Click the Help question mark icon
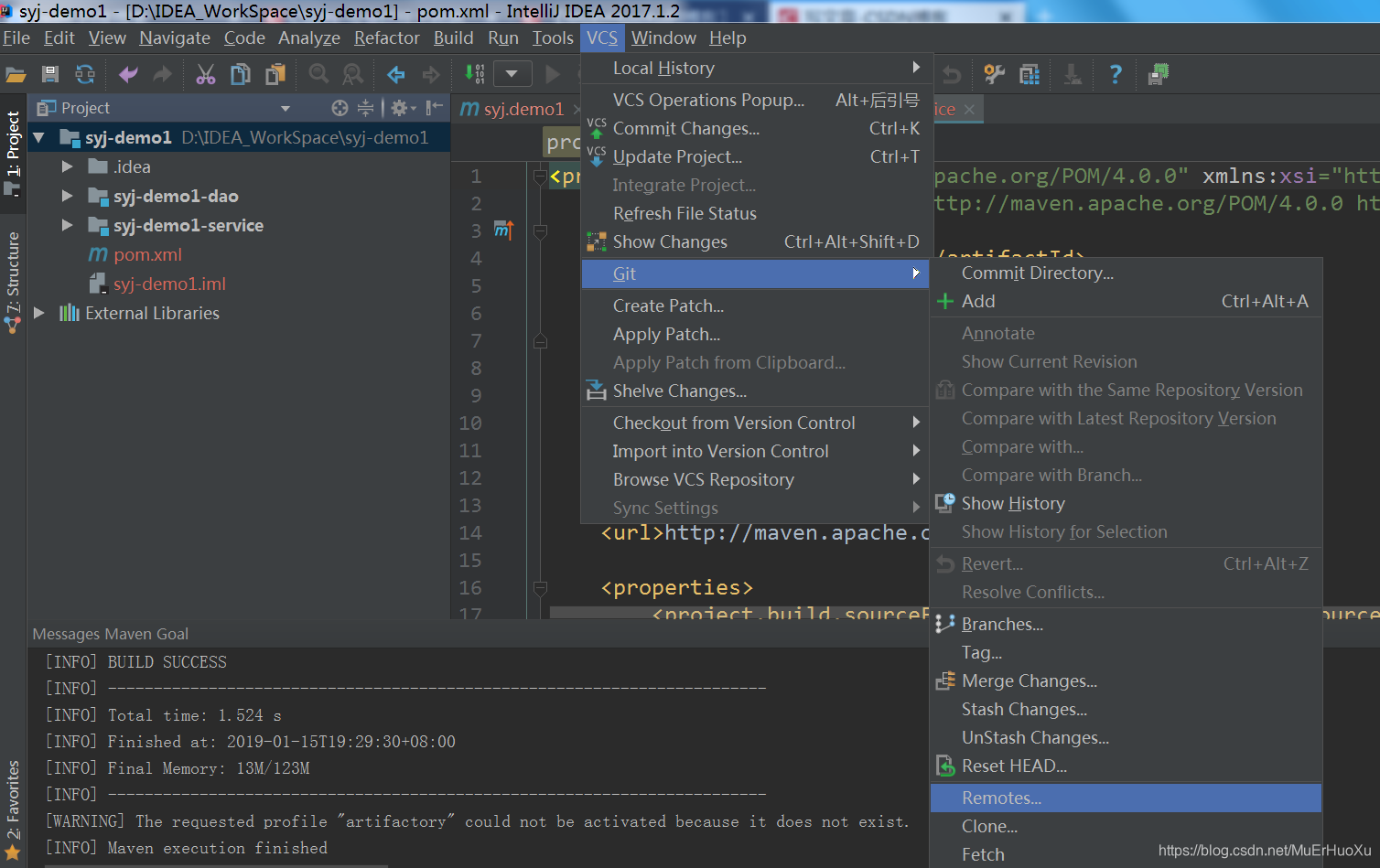1380x868 pixels. tap(1116, 74)
